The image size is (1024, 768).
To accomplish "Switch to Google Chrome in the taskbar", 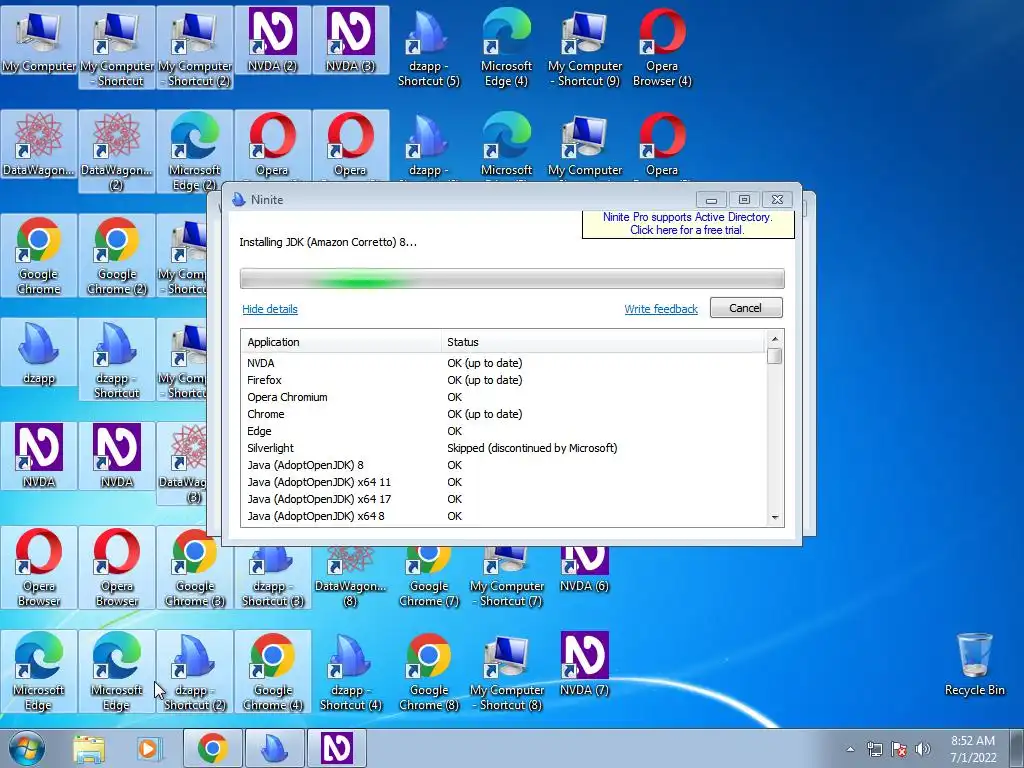I will pos(212,748).
